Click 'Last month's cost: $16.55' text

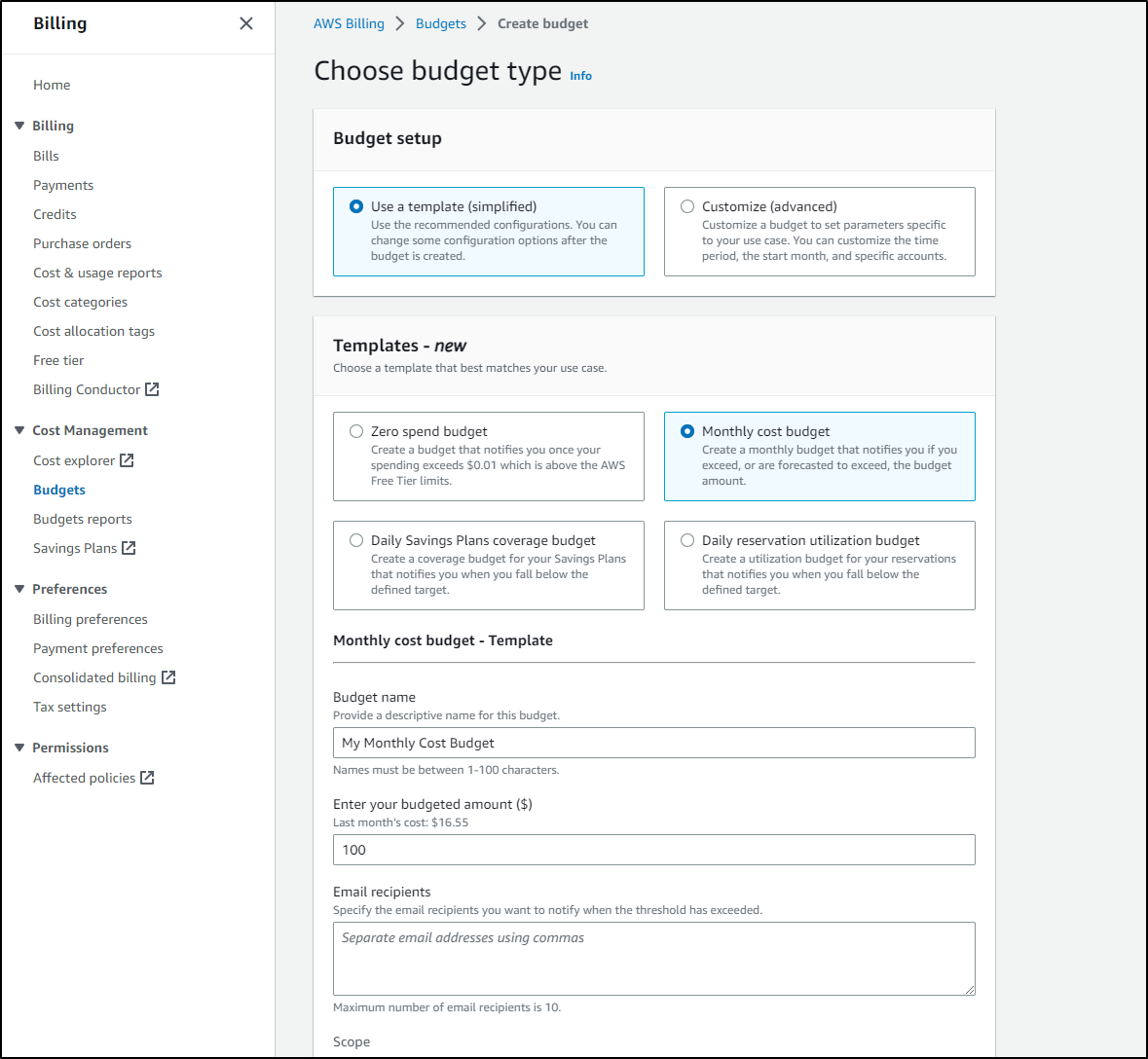[400, 822]
